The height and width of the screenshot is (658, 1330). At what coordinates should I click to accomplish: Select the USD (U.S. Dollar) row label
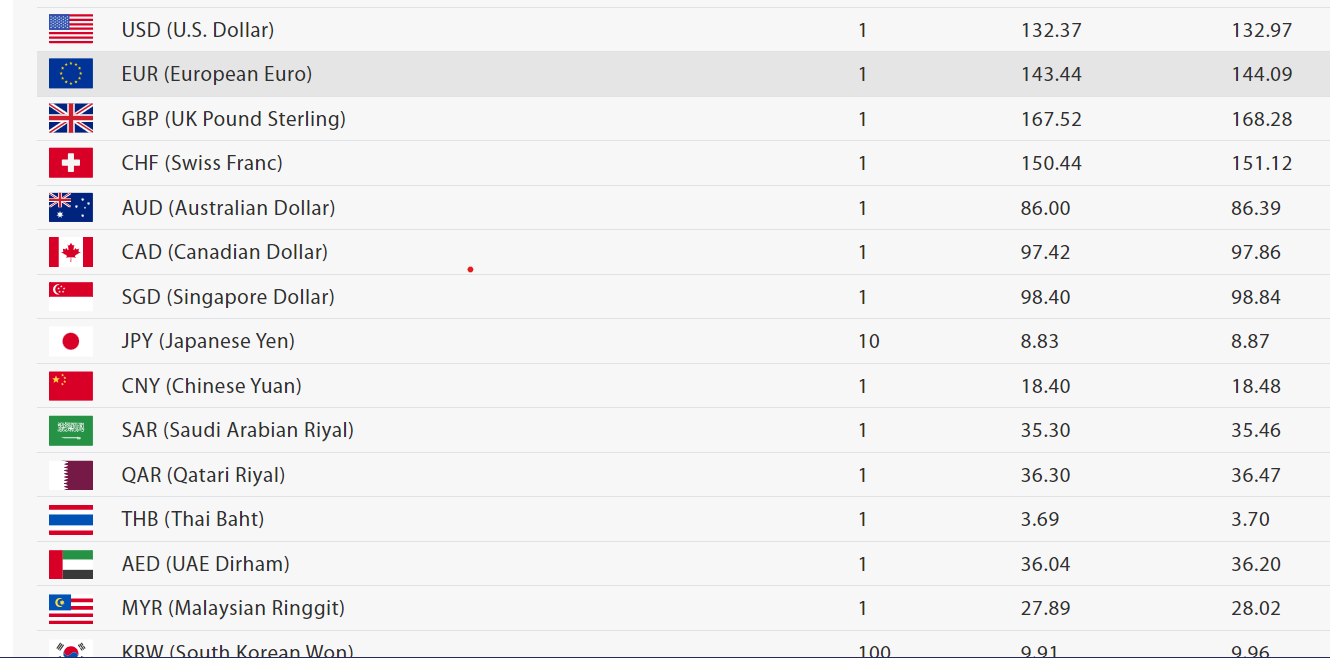click(198, 30)
